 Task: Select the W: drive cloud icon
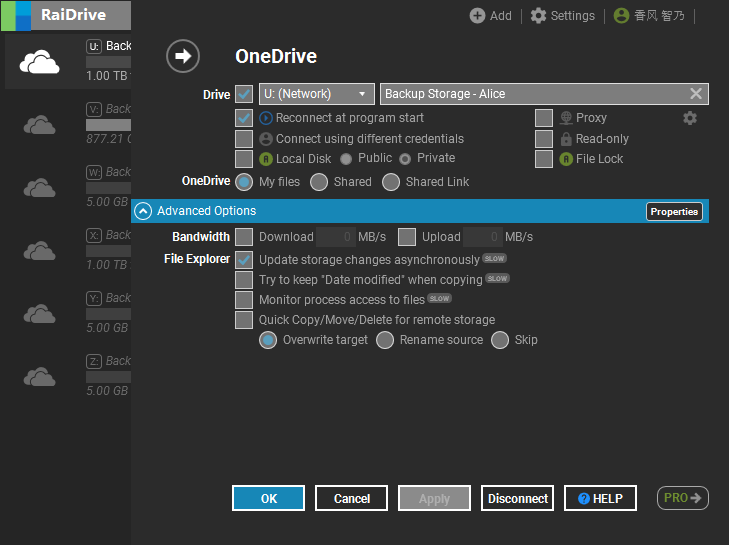click(39, 188)
